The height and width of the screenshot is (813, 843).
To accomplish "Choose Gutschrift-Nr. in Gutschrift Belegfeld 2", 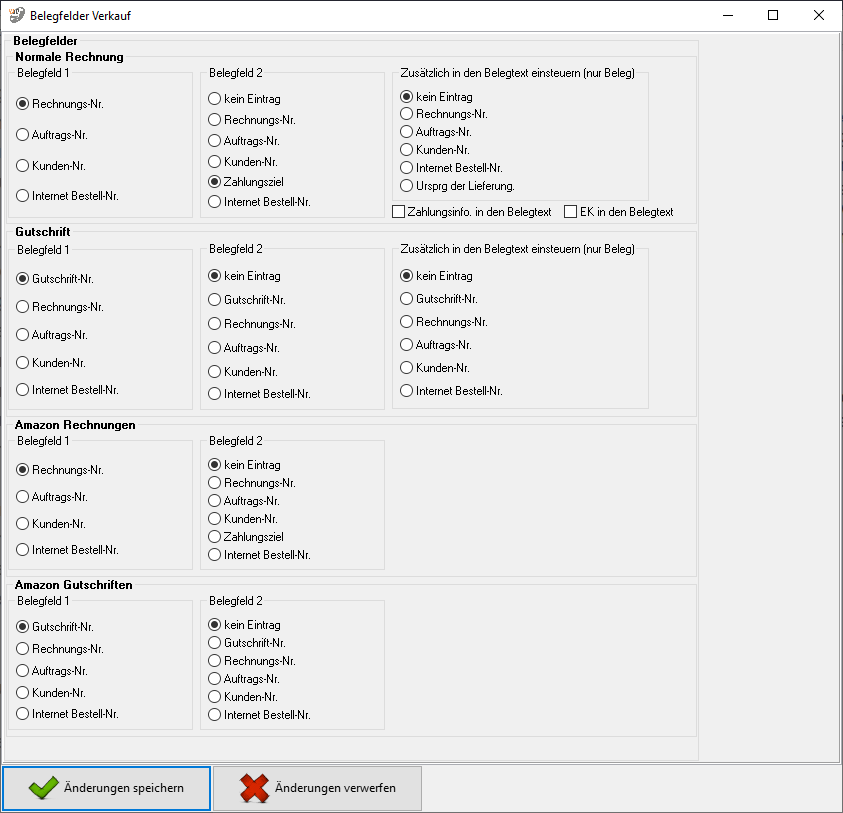I will click(215, 300).
